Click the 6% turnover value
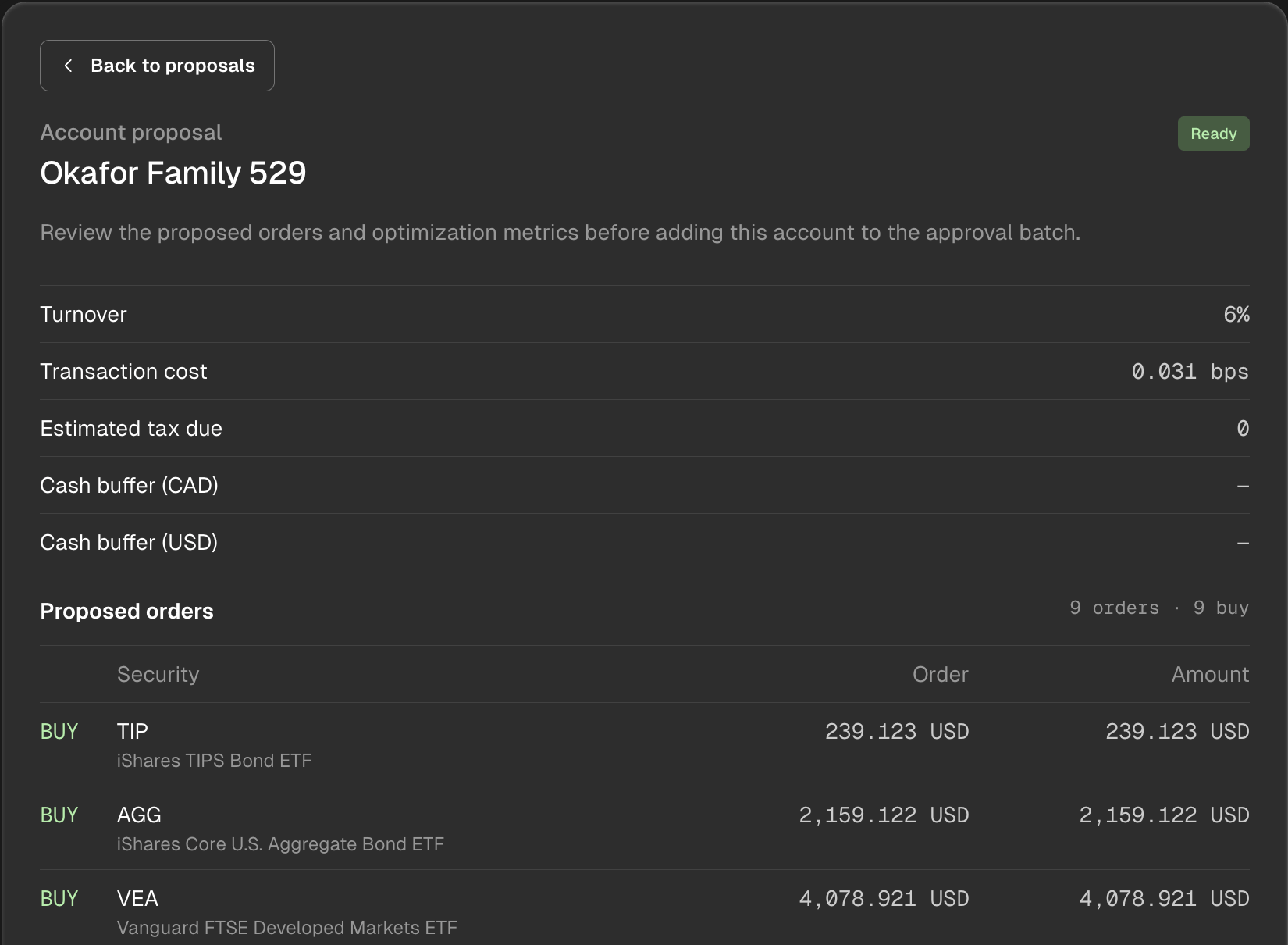The image size is (1288, 945). (1236, 314)
